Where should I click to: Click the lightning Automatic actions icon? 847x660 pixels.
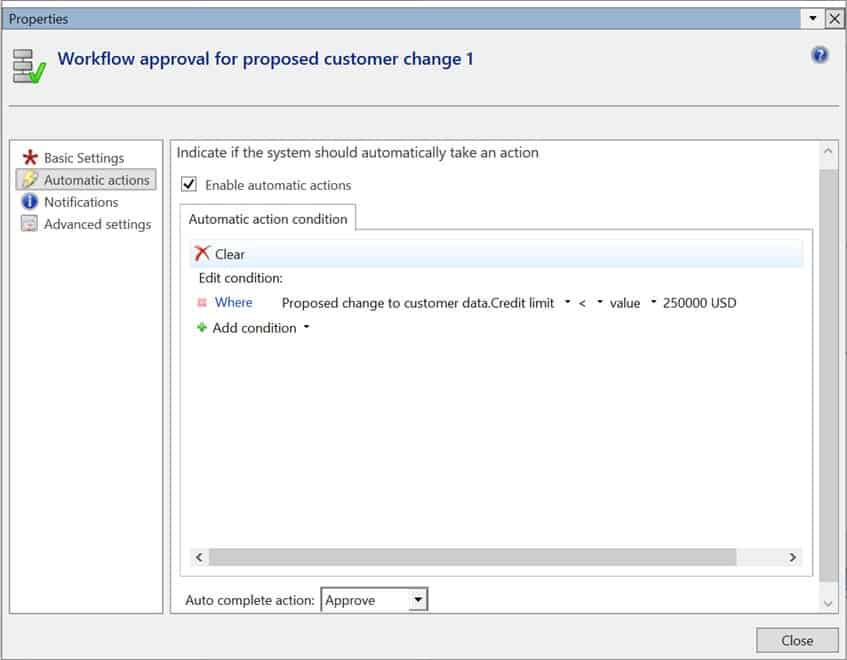click(30, 179)
